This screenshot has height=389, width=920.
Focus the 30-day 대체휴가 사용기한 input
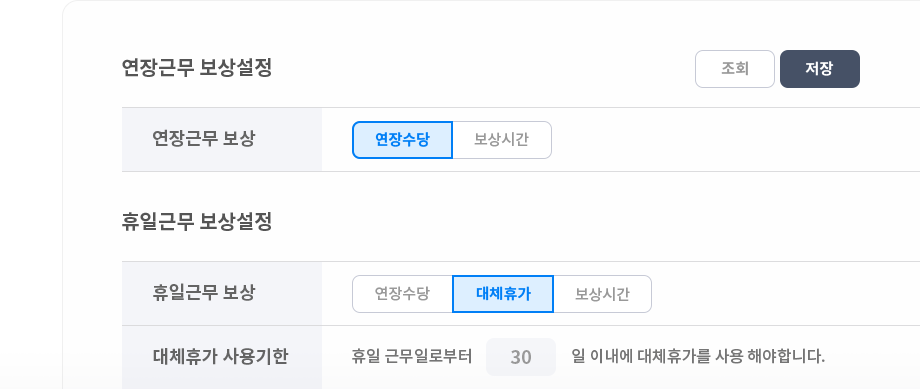pos(520,357)
